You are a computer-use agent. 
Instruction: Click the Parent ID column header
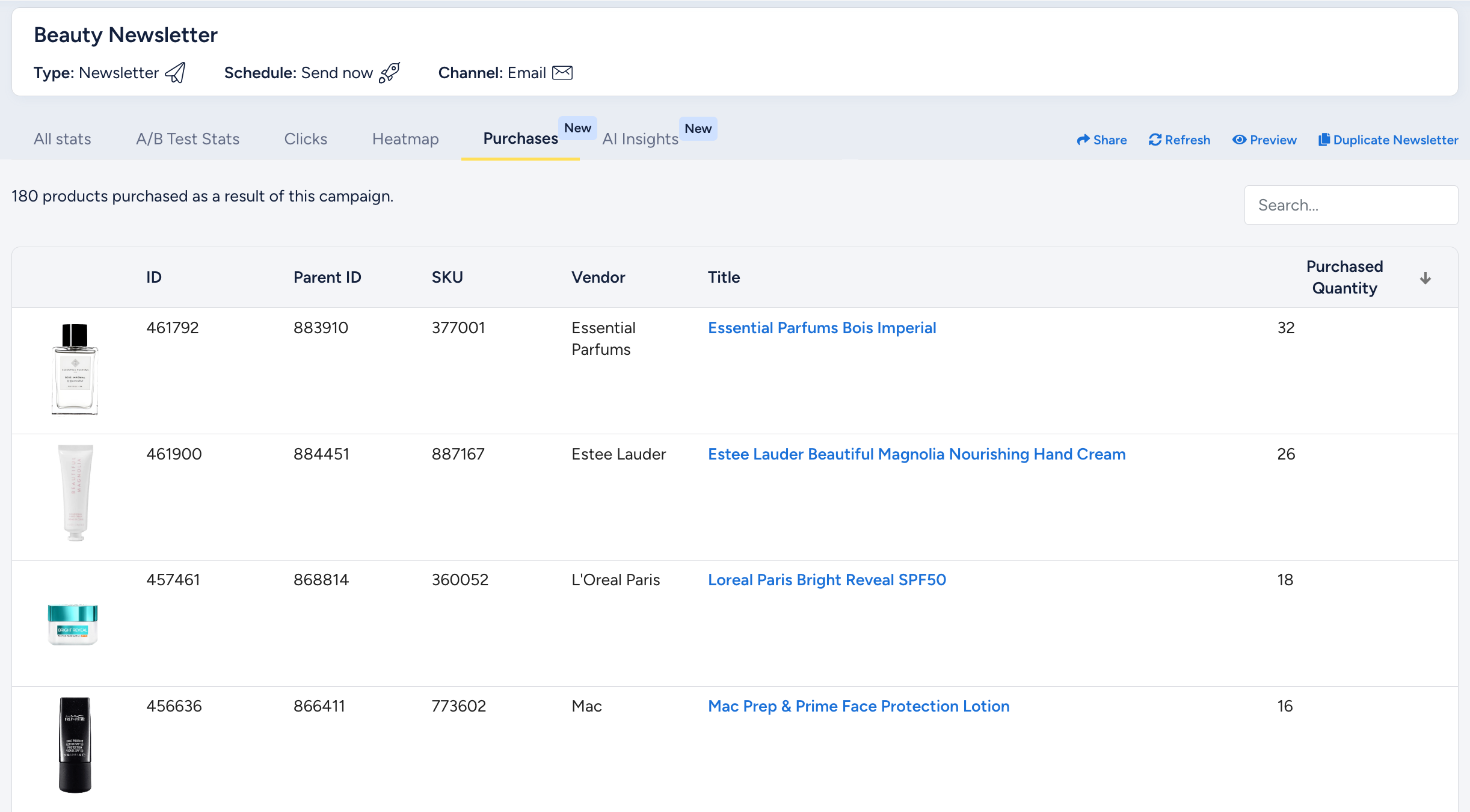[x=327, y=277]
